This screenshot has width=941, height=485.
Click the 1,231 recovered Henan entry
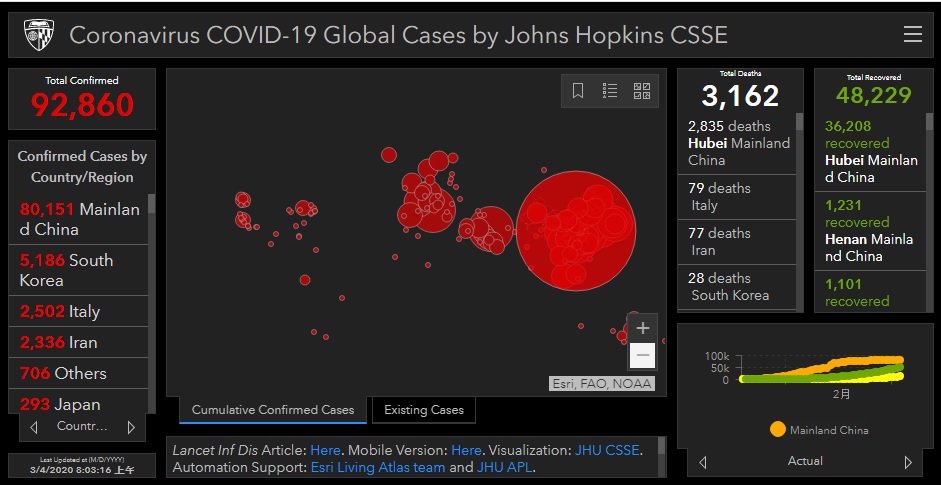(x=870, y=230)
